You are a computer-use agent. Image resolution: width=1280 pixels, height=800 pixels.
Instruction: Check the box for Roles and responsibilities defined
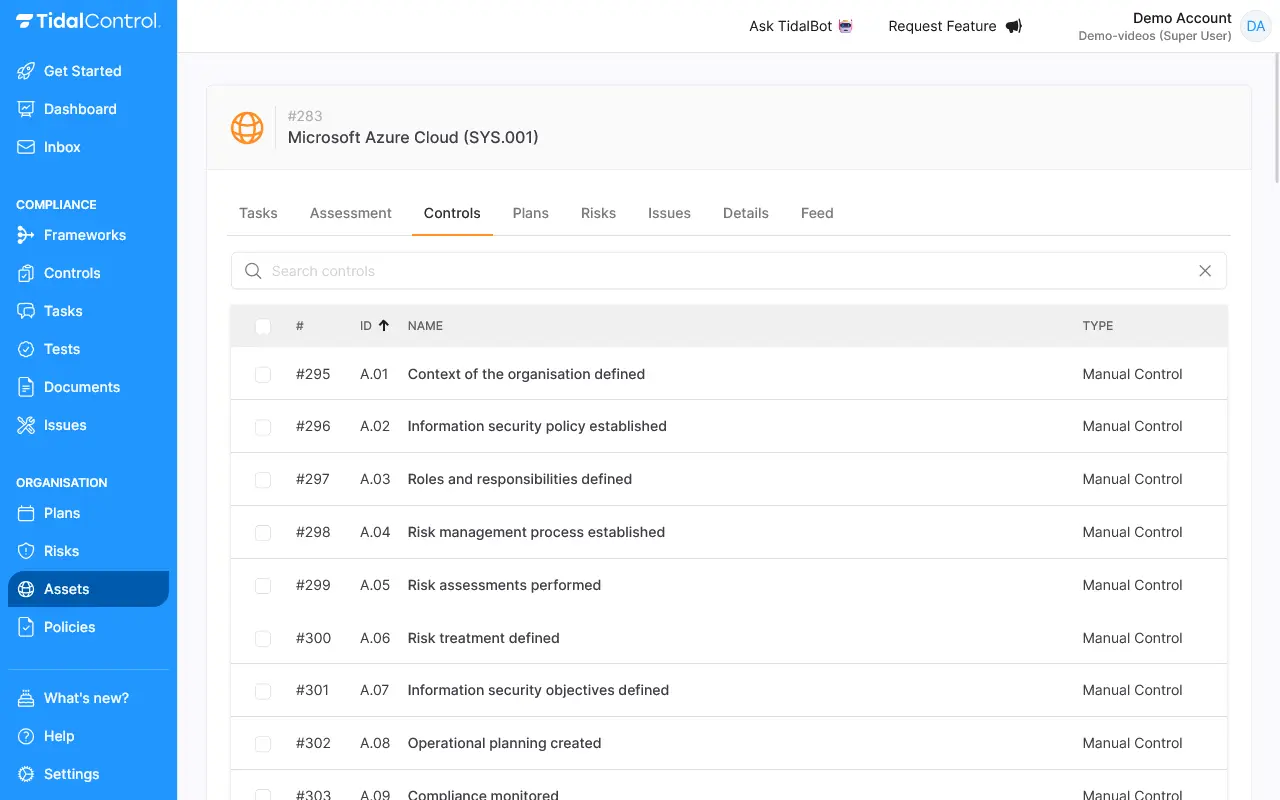coord(263,480)
